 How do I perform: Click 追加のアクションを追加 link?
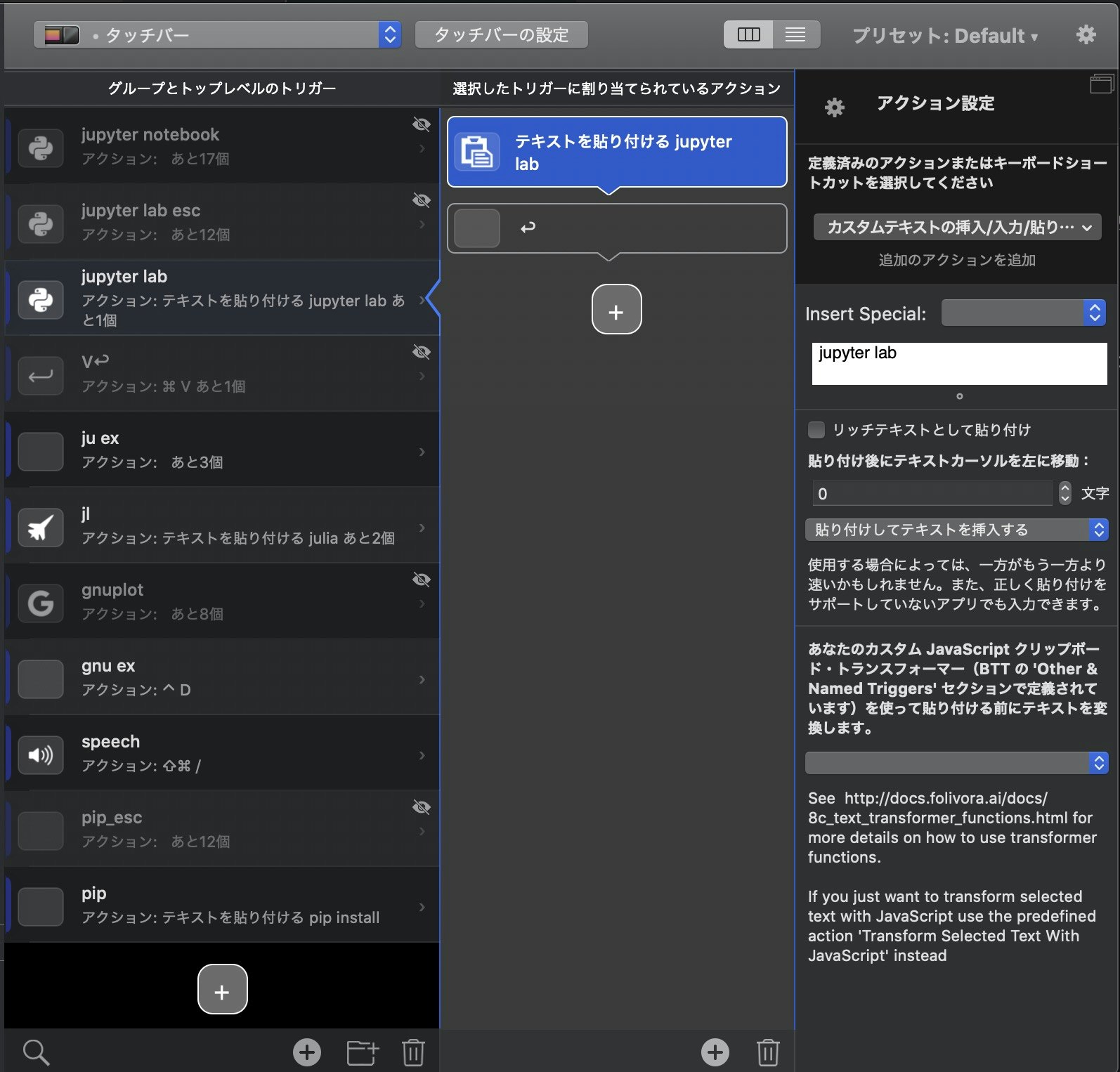click(x=957, y=260)
